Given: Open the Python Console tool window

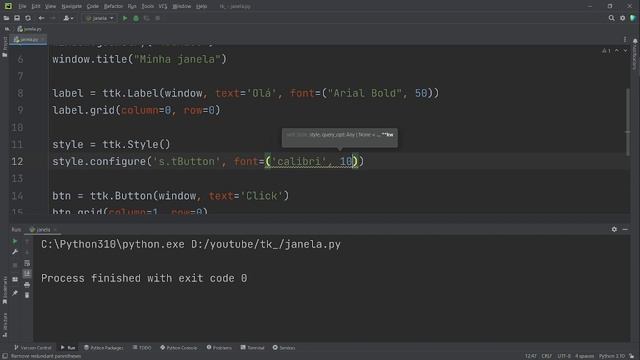Looking at the screenshot, I should (x=179, y=348).
